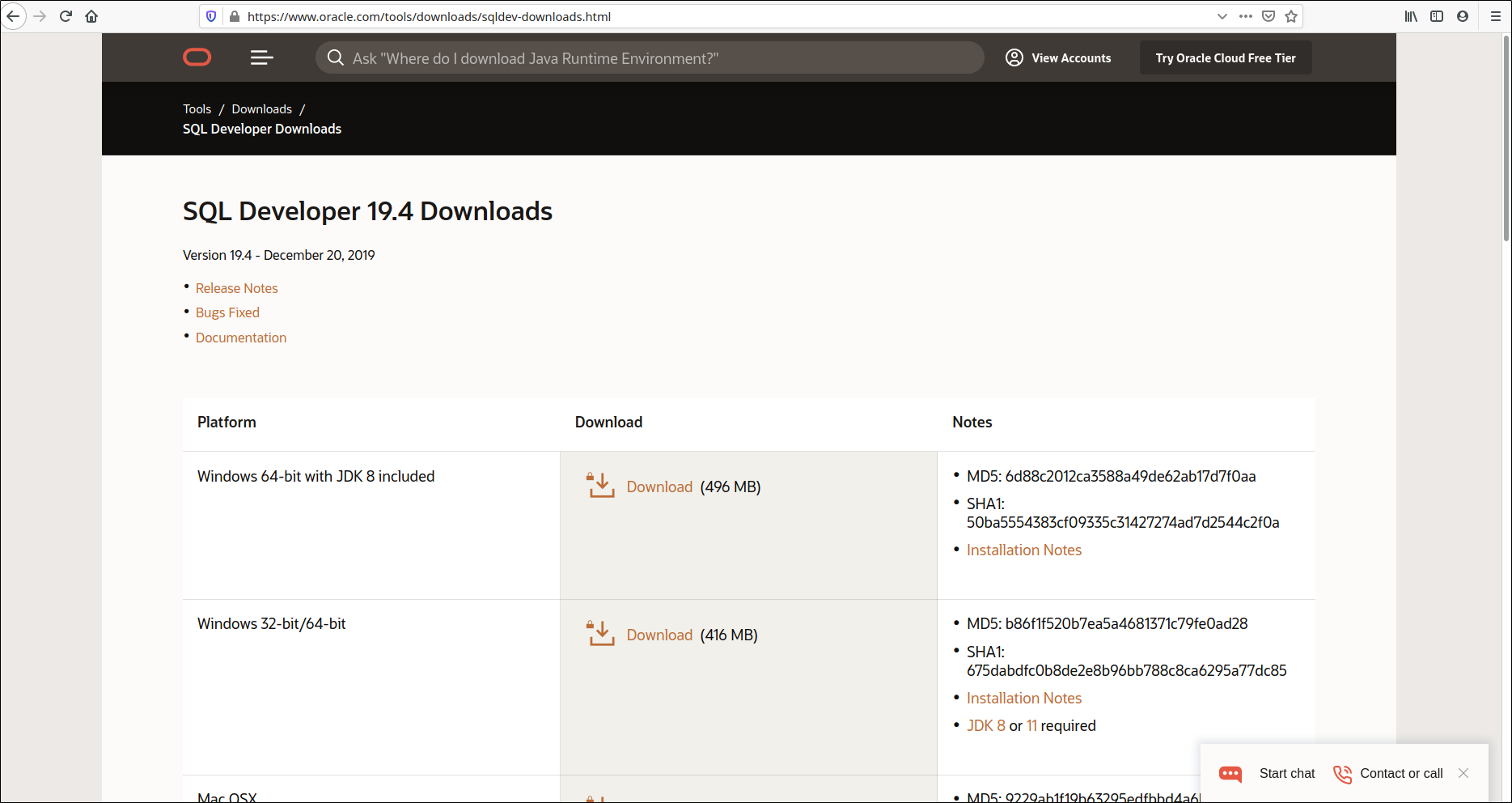Download the 416 MB Windows 32-bit/64-bit package

pyautogui.click(x=659, y=635)
